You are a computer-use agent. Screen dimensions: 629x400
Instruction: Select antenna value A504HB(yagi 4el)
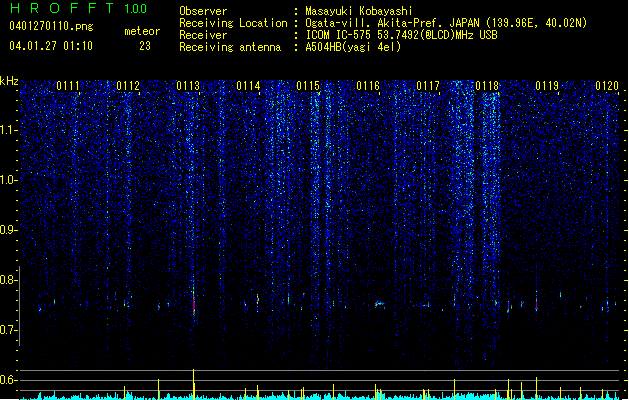tap(353, 47)
